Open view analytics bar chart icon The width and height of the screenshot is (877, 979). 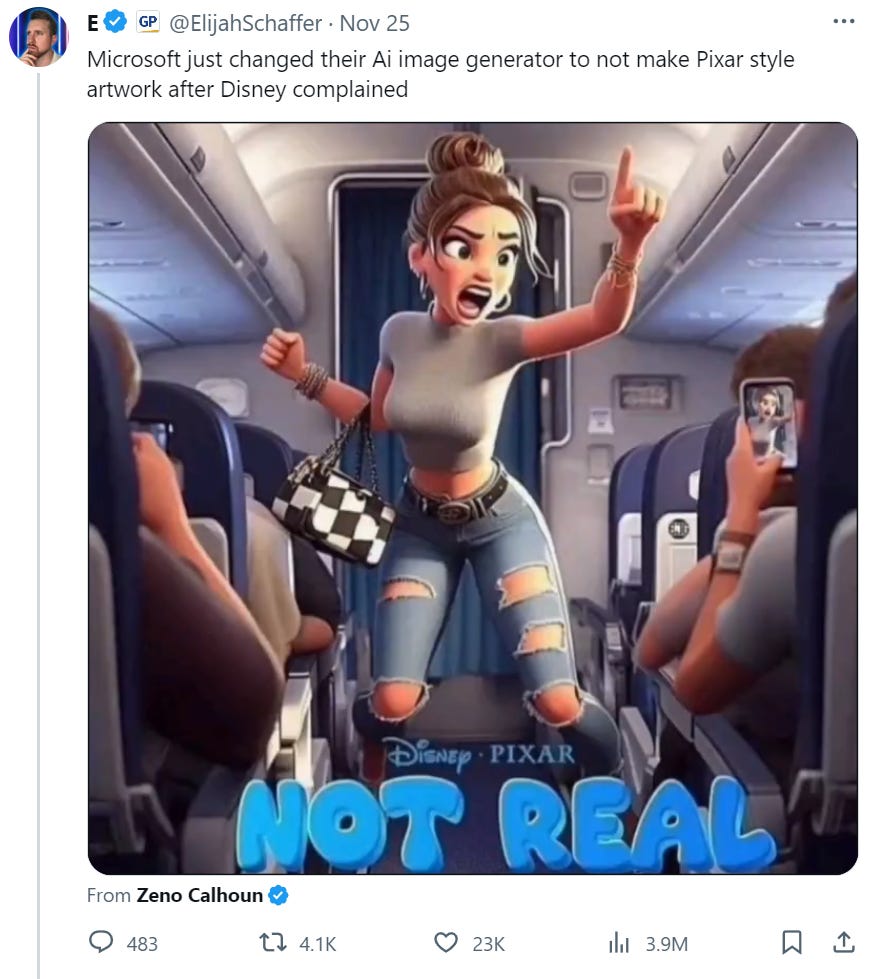point(619,943)
